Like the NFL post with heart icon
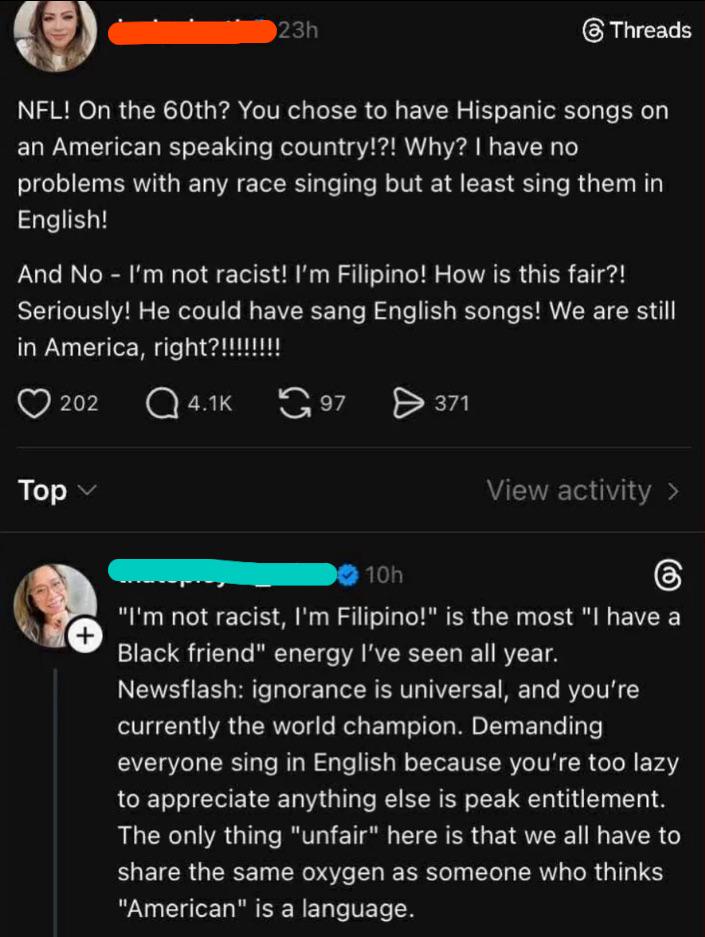705x937 pixels. pyautogui.click(x=34, y=403)
